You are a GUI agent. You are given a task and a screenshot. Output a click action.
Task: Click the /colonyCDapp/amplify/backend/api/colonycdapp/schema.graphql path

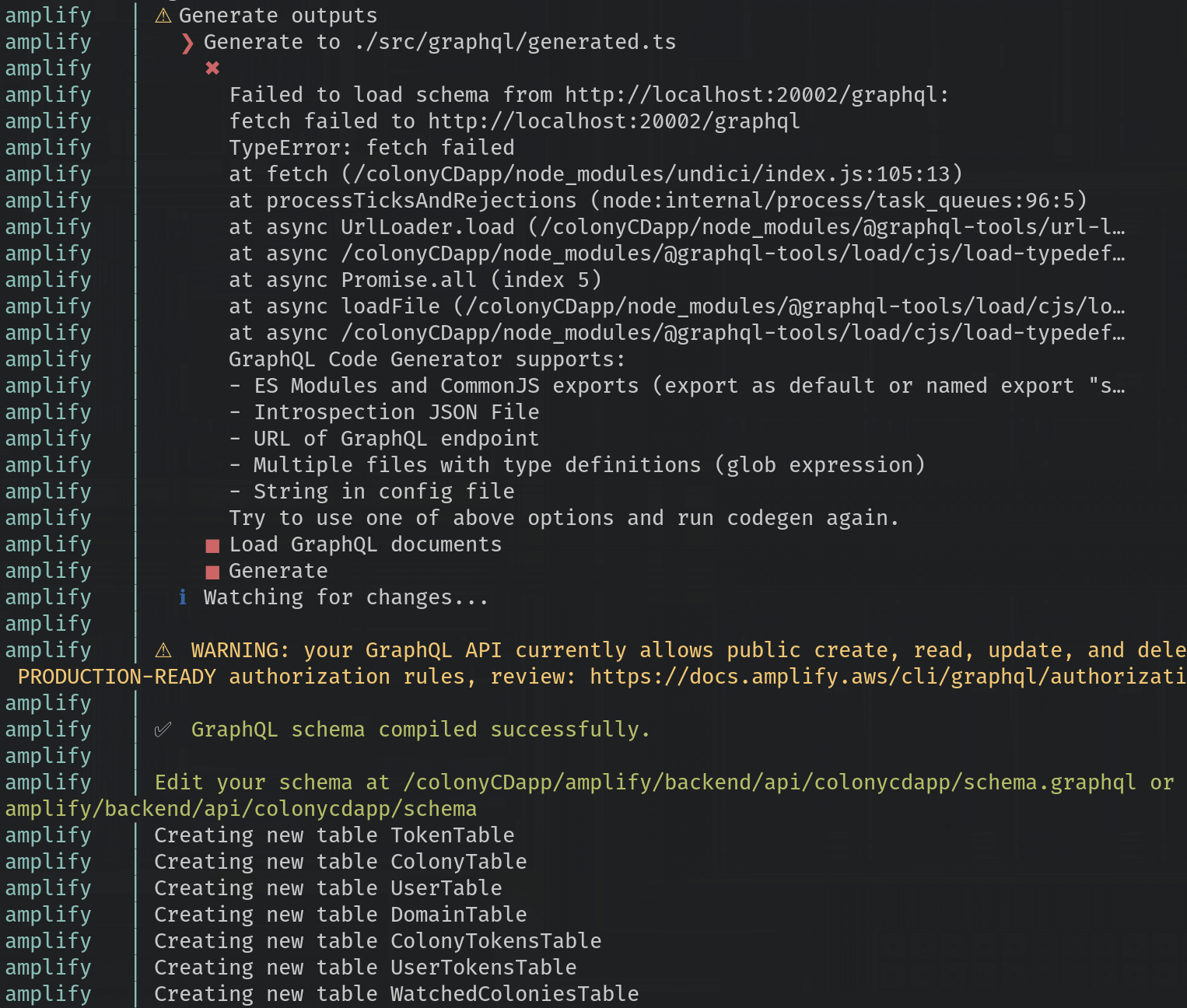coord(769,782)
